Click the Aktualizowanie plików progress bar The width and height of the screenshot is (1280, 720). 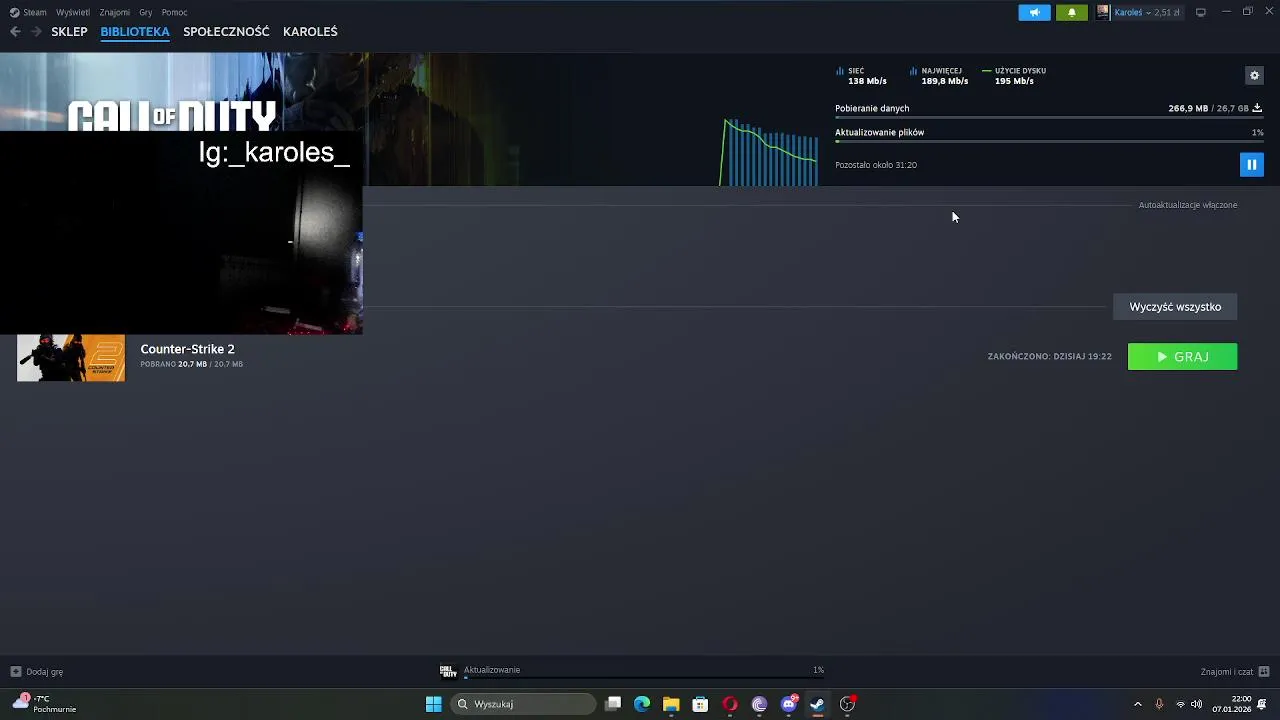1049,141
